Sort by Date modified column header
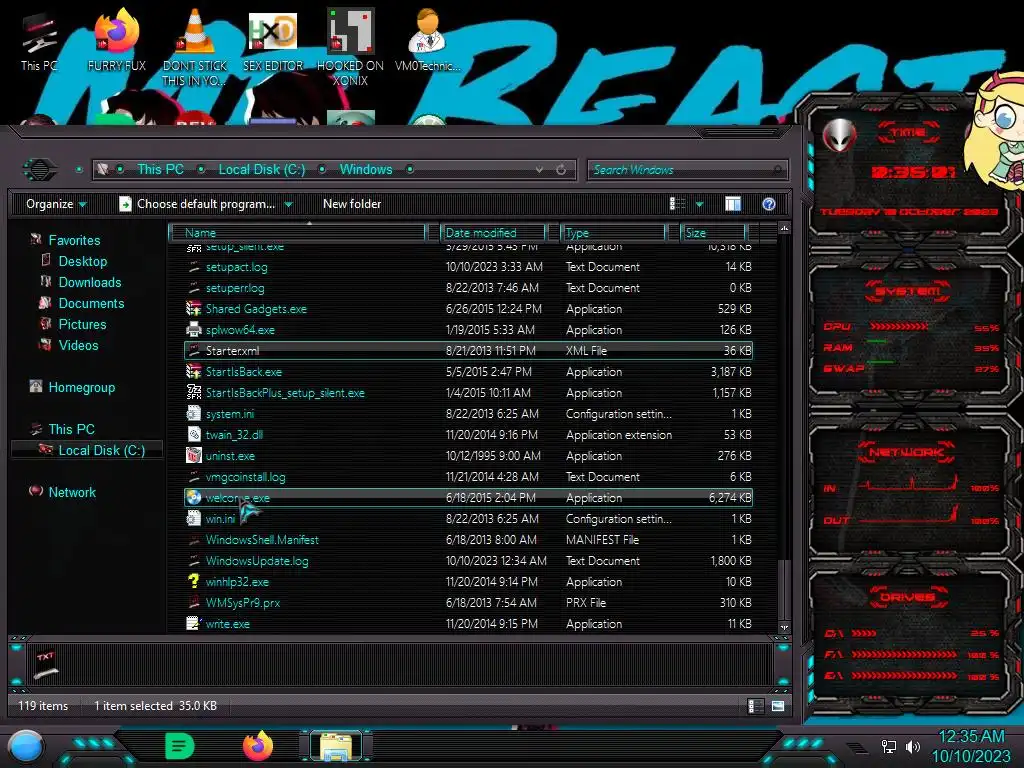 [x=493, y=232]
